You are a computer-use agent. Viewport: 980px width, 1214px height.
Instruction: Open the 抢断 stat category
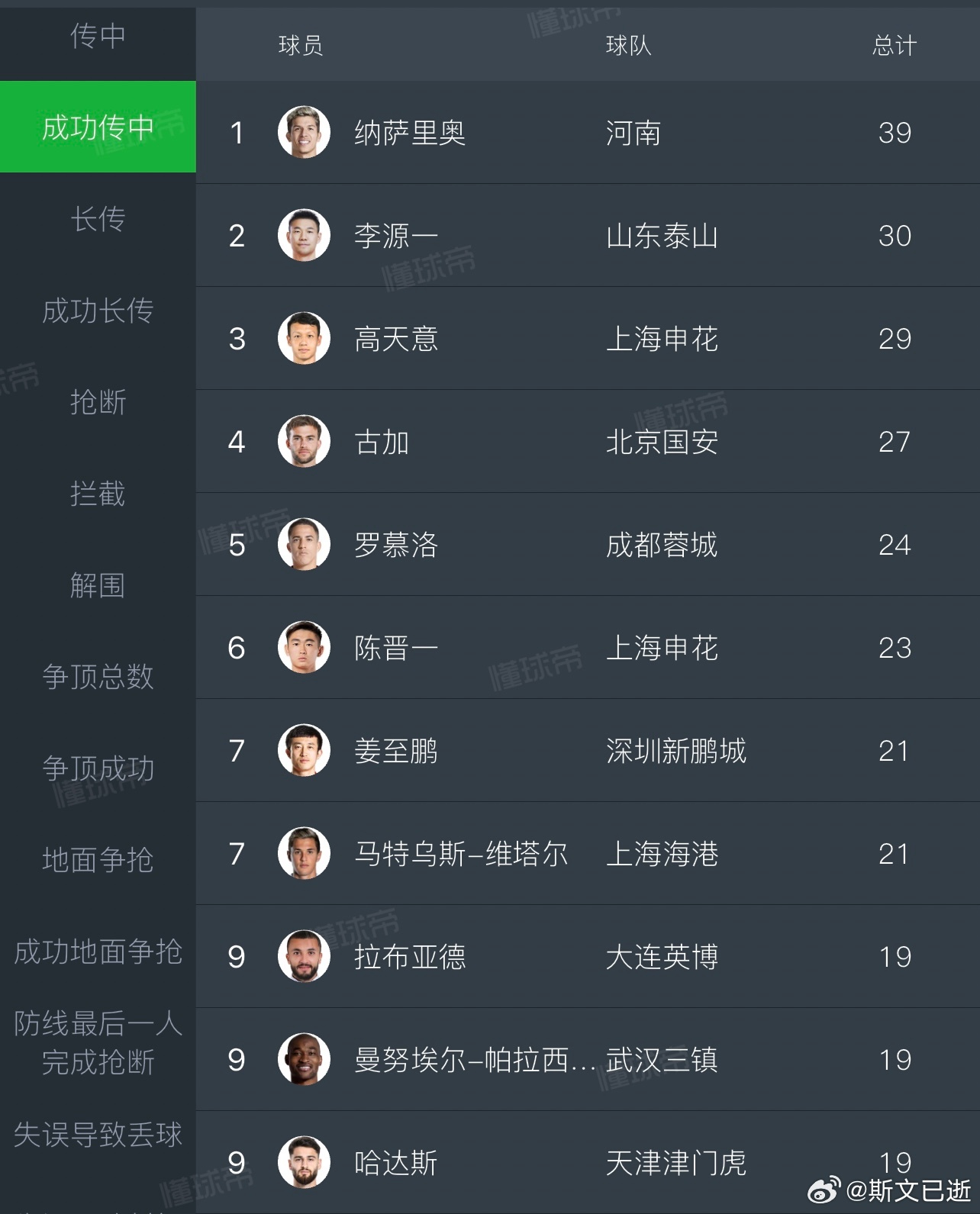click(x=98, y=402)
